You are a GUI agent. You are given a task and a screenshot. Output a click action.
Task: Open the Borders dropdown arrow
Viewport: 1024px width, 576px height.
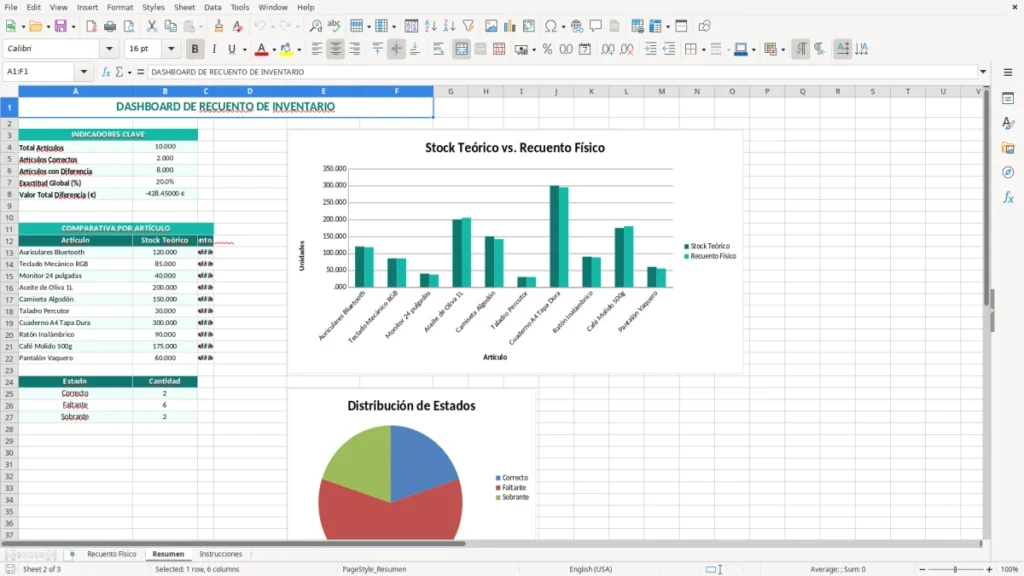pos(703,50)
